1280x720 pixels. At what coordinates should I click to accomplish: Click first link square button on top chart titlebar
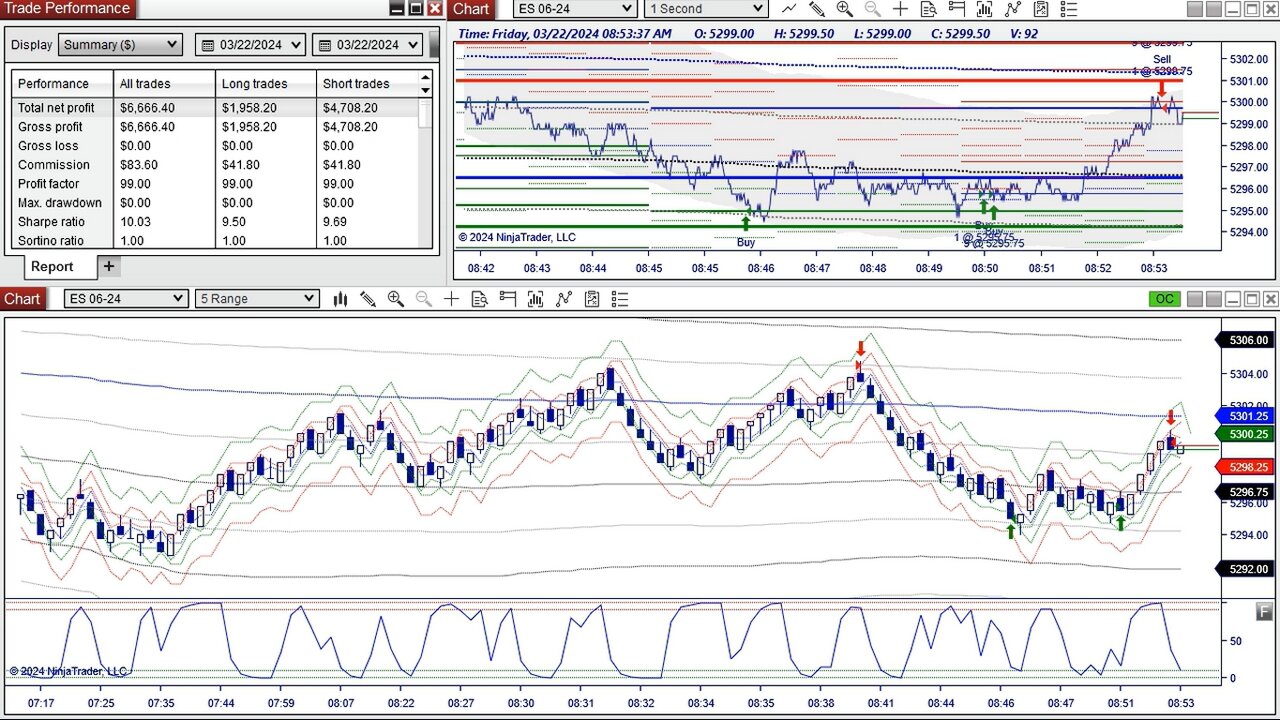click(x=1195, y=9)
